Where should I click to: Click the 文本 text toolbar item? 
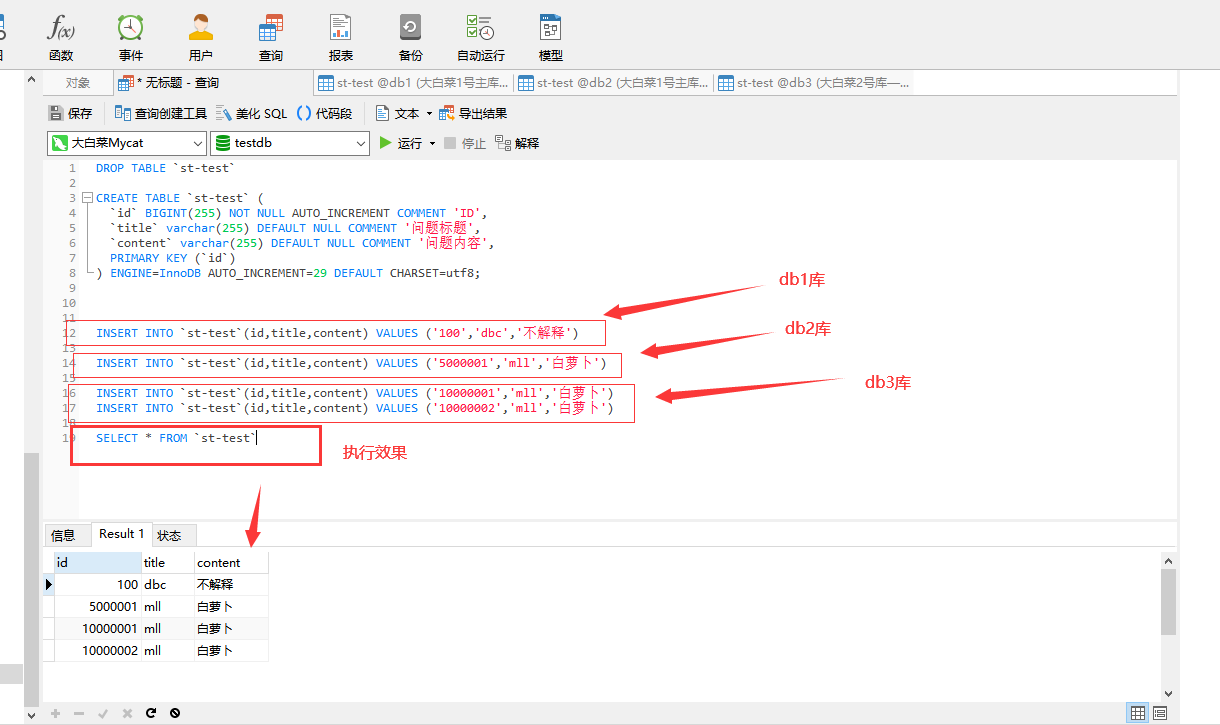click(397, 114)
